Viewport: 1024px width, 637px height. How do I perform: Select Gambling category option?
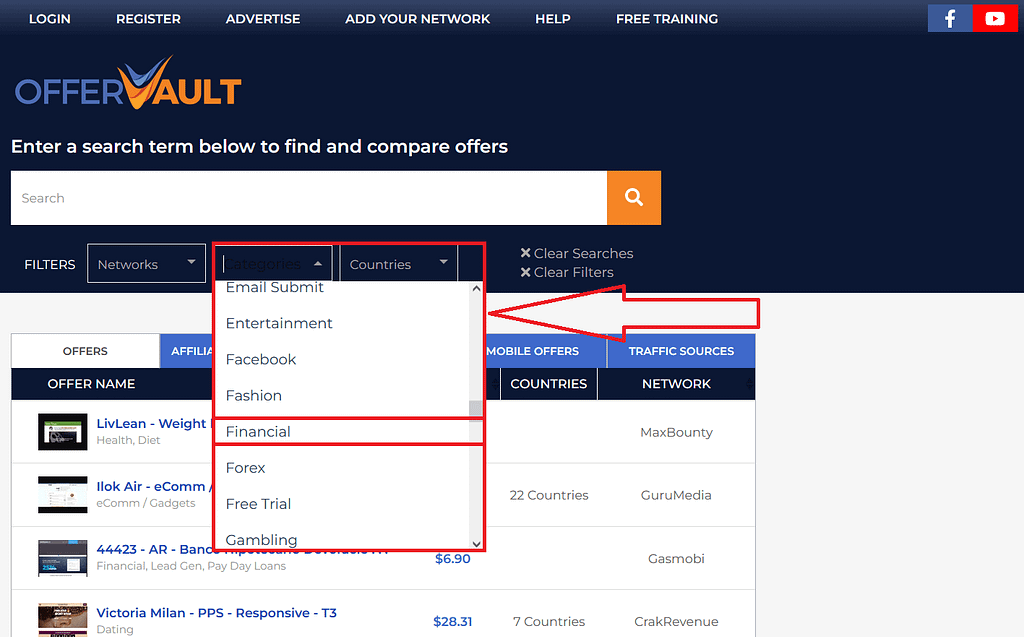(x=261, y=540)
